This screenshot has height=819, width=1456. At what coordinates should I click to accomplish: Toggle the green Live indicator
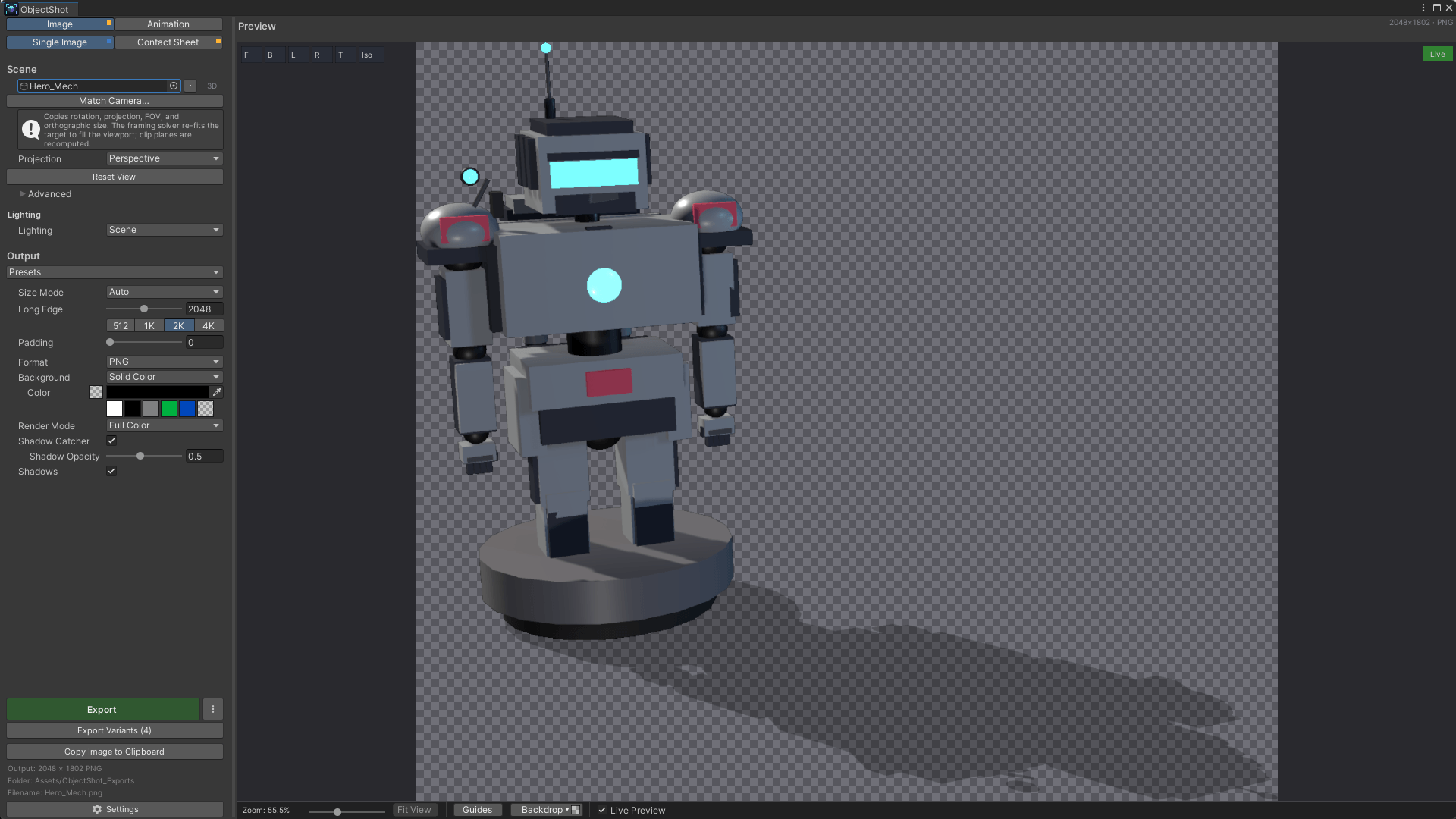pyautogui.click(x=1437, y=54)
